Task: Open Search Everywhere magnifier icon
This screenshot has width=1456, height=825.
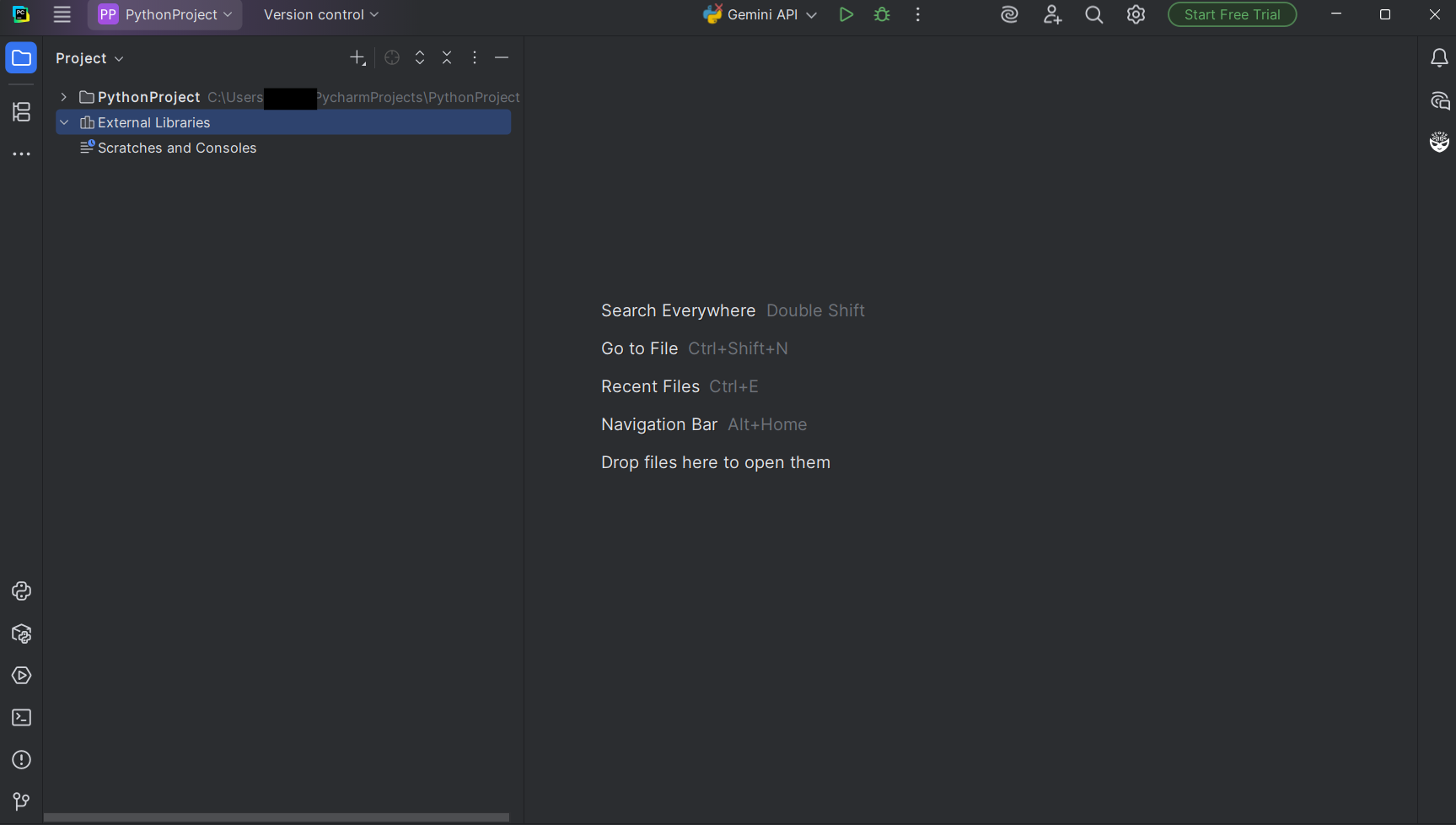Action: click(x=1093, y=14)
